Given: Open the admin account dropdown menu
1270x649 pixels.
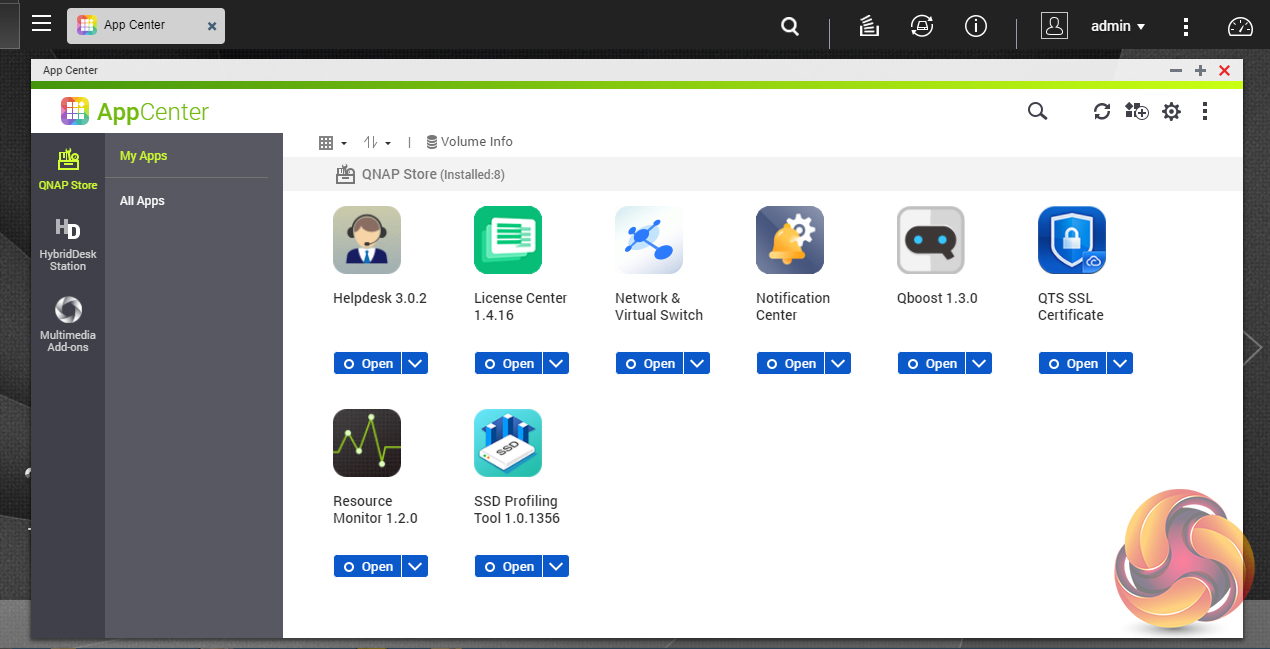Looking at the screenshot, I should pyautogui.click(x=1118, y=27).
